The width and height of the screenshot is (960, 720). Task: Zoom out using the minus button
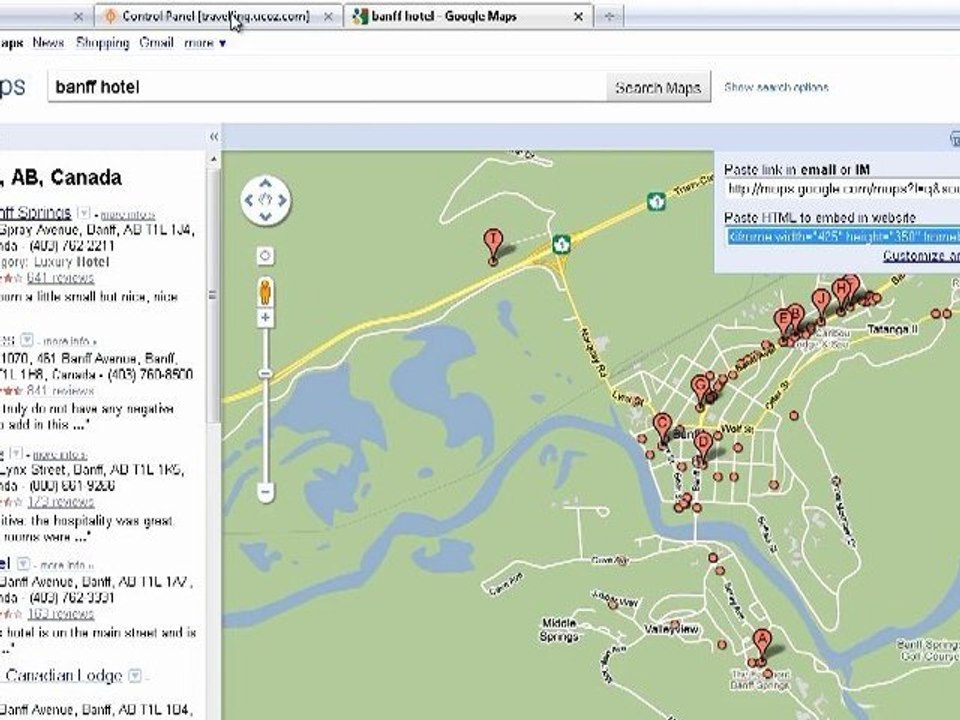[265, 490]
